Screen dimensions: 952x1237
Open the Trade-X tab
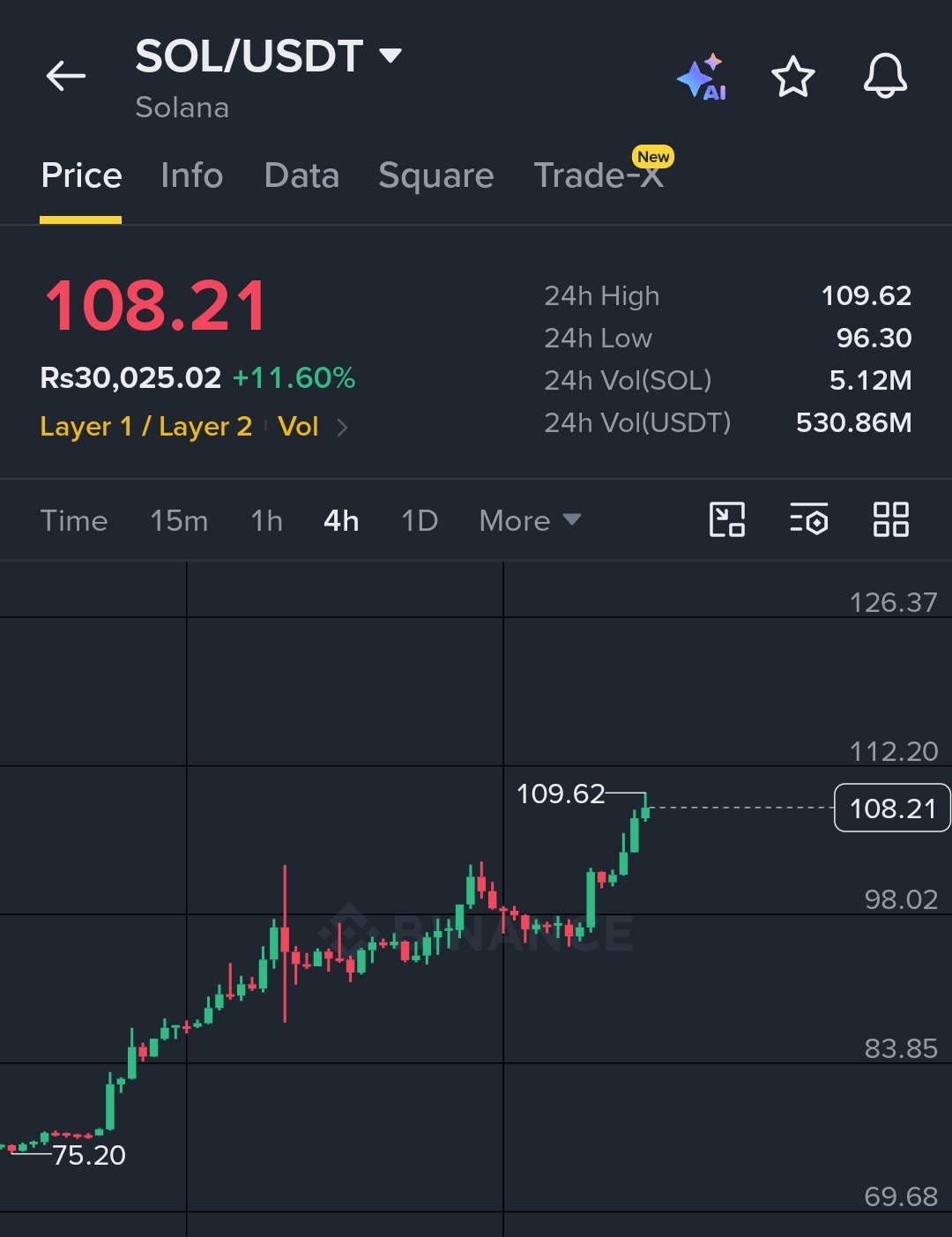(599, 175)
